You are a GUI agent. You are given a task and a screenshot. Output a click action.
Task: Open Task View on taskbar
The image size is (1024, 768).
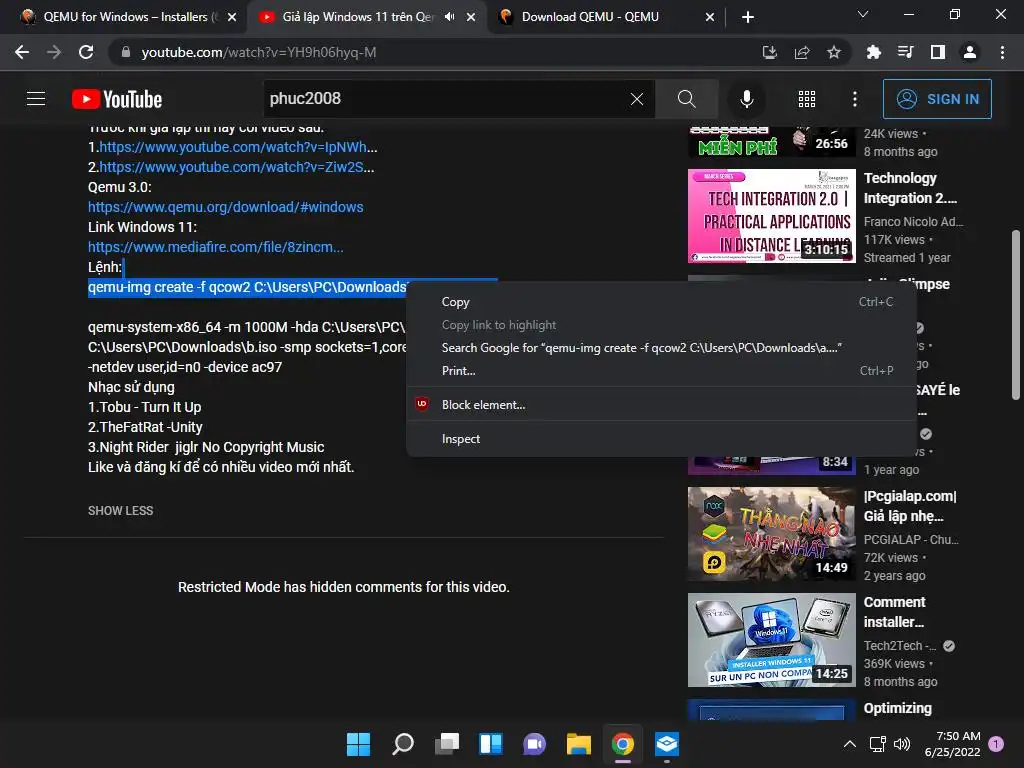[x=447, y=744]
